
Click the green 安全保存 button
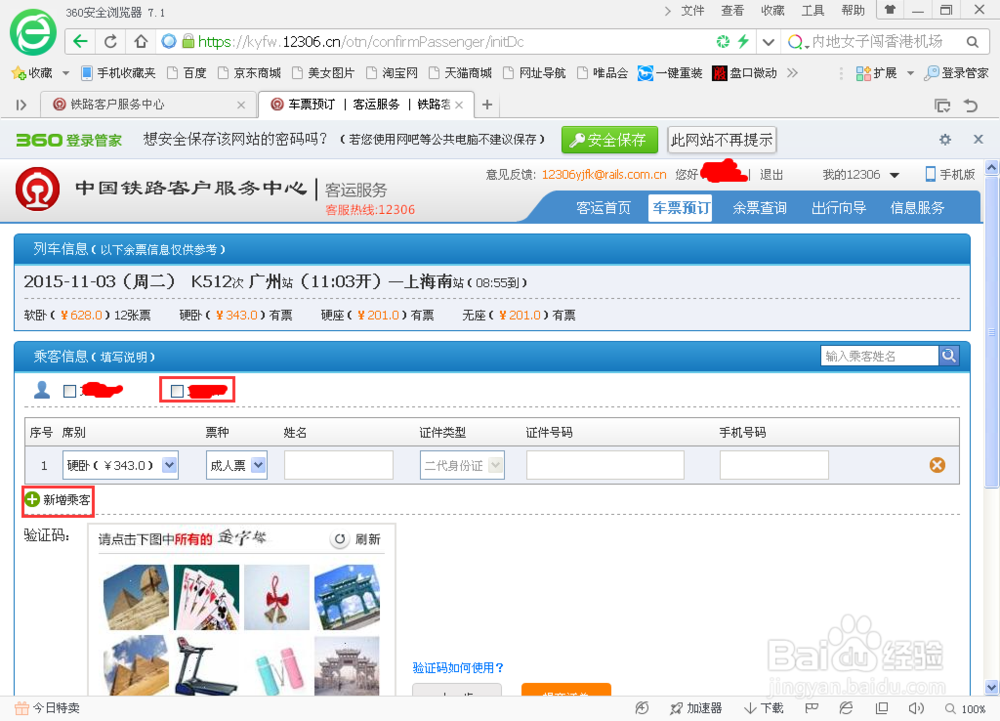[x=608, y=139]
